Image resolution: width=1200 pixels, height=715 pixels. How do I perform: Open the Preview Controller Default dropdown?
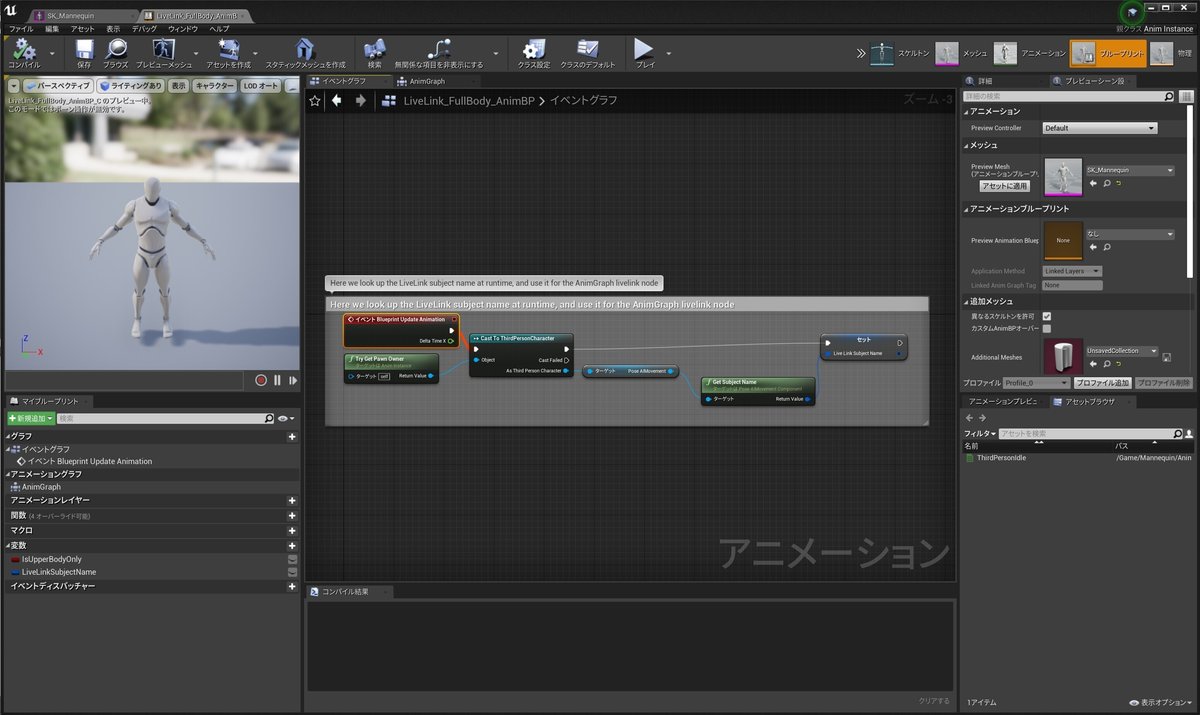pos(1100,128)
